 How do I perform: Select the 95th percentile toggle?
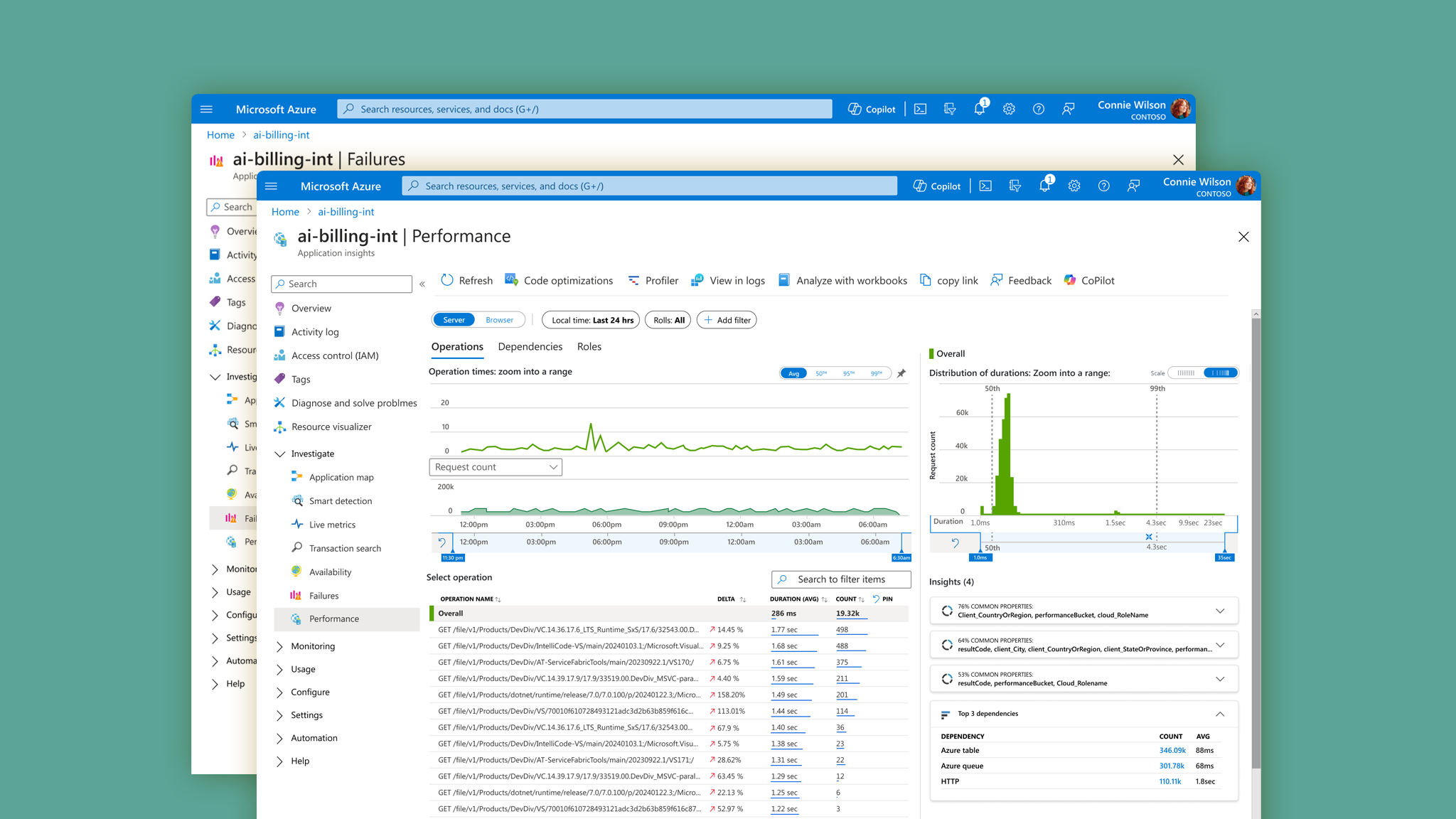(848, 373)
